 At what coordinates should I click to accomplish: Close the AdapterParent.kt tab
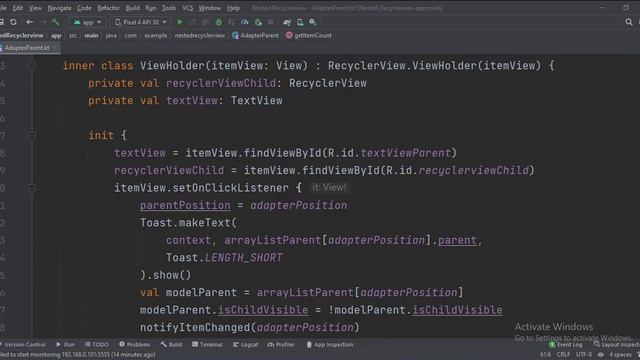point(56,48)
